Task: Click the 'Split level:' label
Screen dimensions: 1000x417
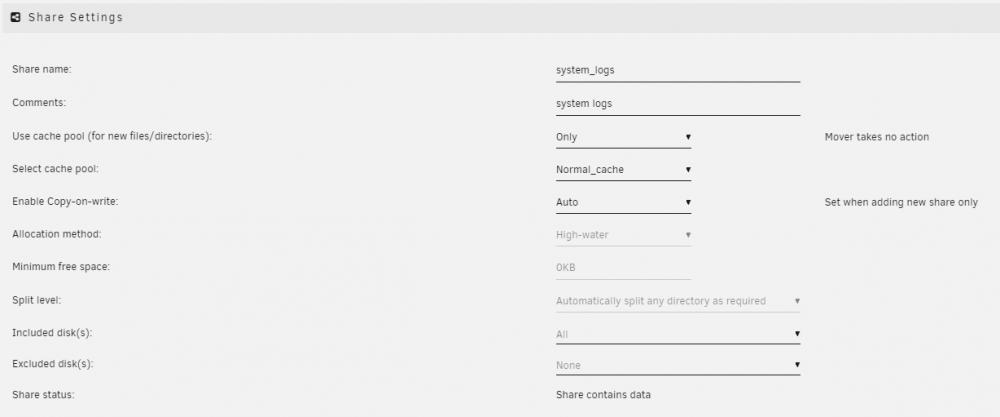Action: (x=36, y=300)
